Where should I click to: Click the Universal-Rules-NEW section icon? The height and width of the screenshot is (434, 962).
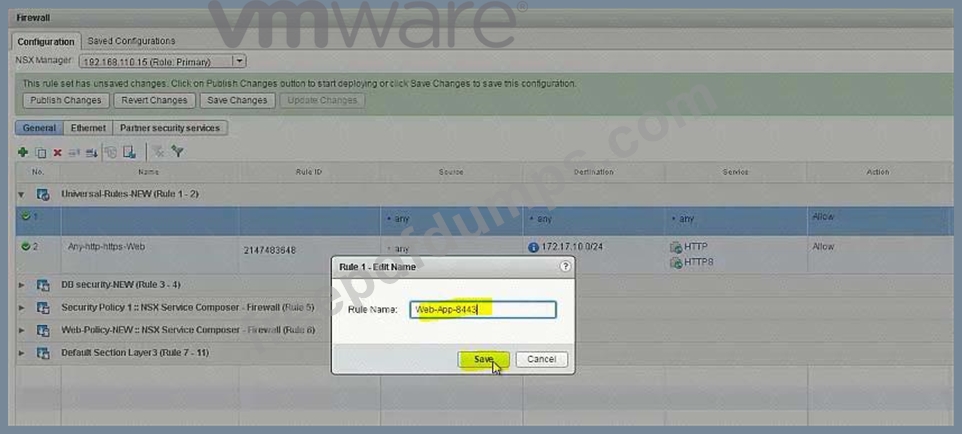pos(43,195)
